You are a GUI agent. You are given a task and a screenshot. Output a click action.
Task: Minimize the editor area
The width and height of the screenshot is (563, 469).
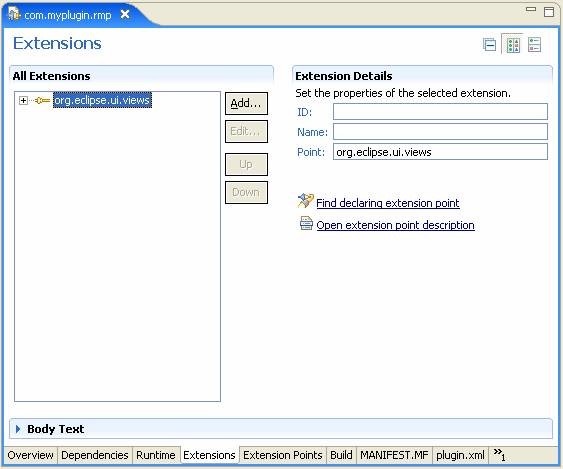tap(531, 10)
